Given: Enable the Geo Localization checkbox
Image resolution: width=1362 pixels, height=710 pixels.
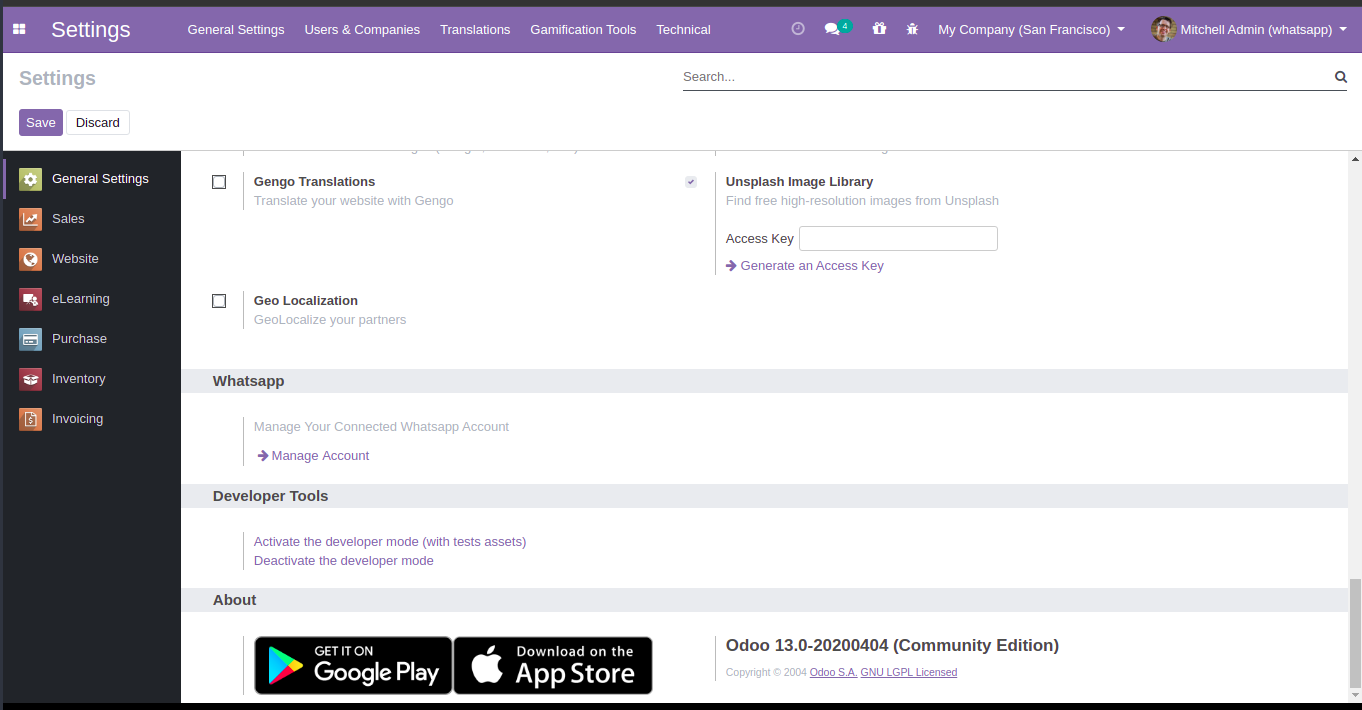Looking at the screenshot, I should point(219,301).
